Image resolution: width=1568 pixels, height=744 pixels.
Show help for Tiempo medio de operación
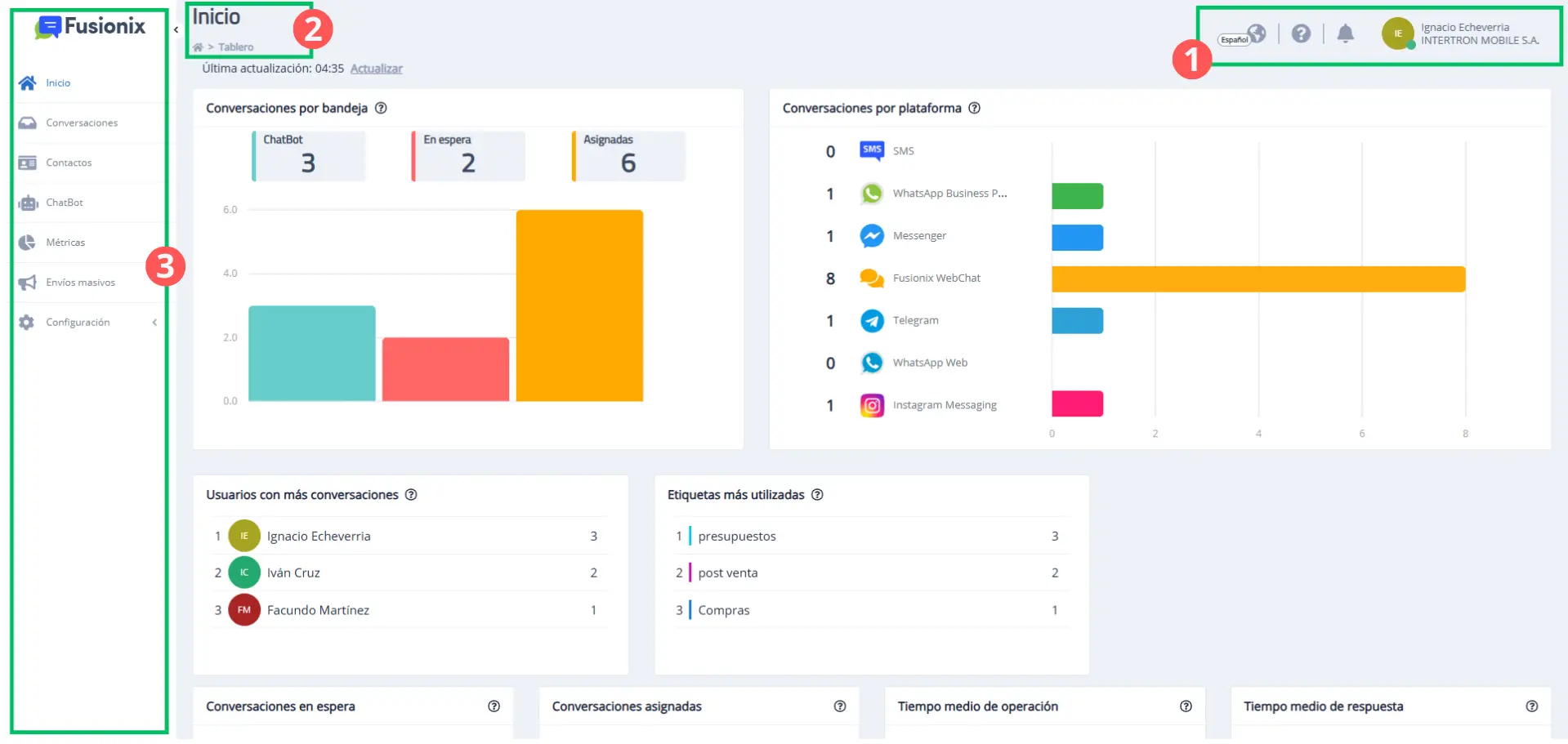click(x=1186, y=706)
